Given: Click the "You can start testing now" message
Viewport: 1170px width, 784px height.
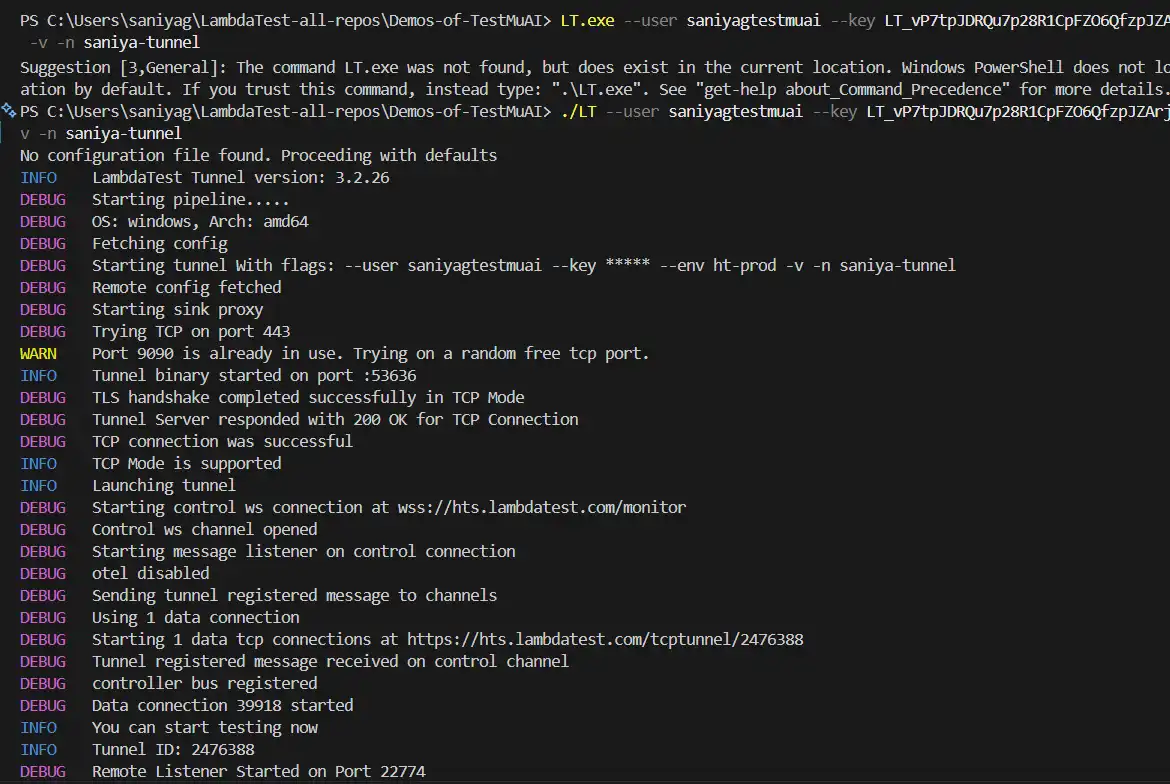Looking at the screenshot, I should [204, 727].
